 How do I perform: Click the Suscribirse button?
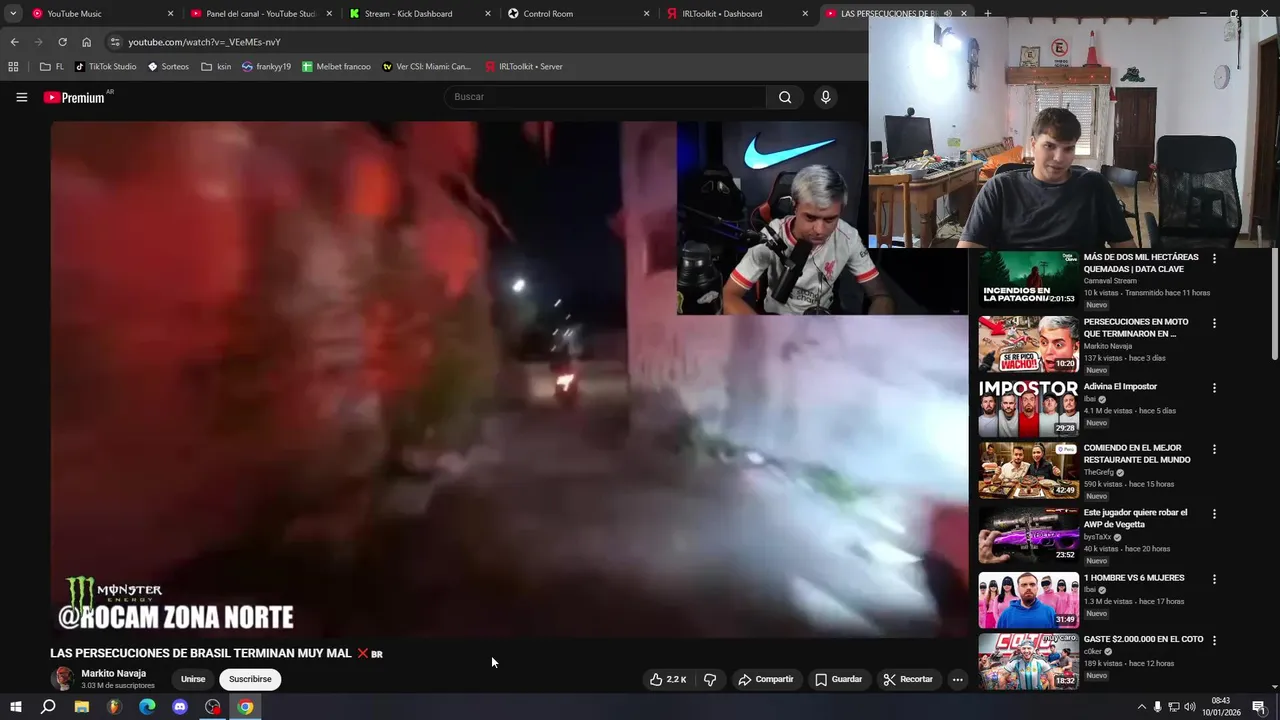point(250,679)
